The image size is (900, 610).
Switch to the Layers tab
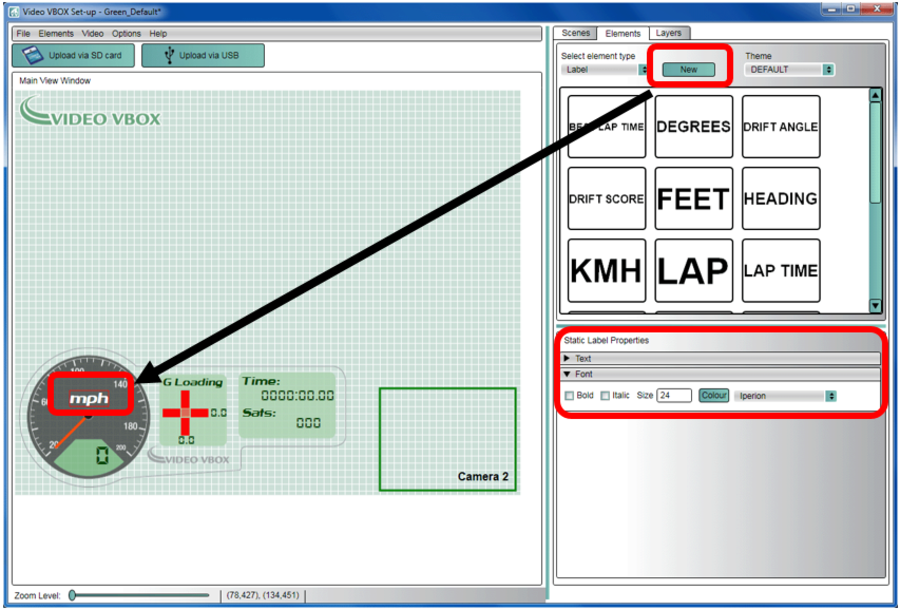[x=668, y=33]
